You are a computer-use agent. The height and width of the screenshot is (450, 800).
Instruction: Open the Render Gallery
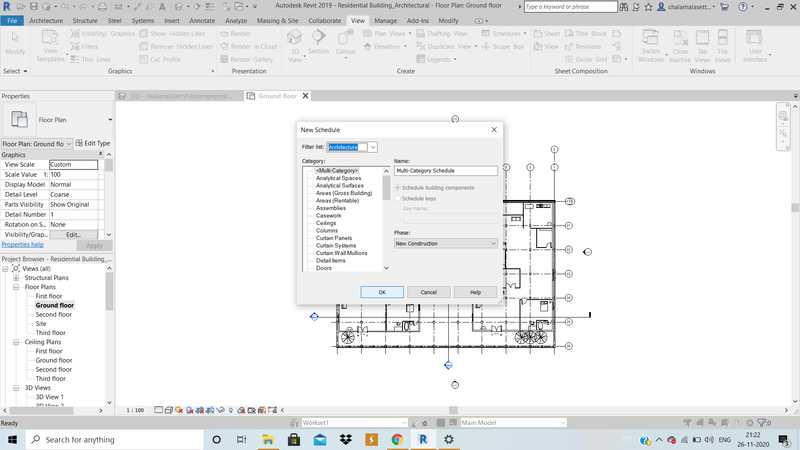click(x=246, y=59)
